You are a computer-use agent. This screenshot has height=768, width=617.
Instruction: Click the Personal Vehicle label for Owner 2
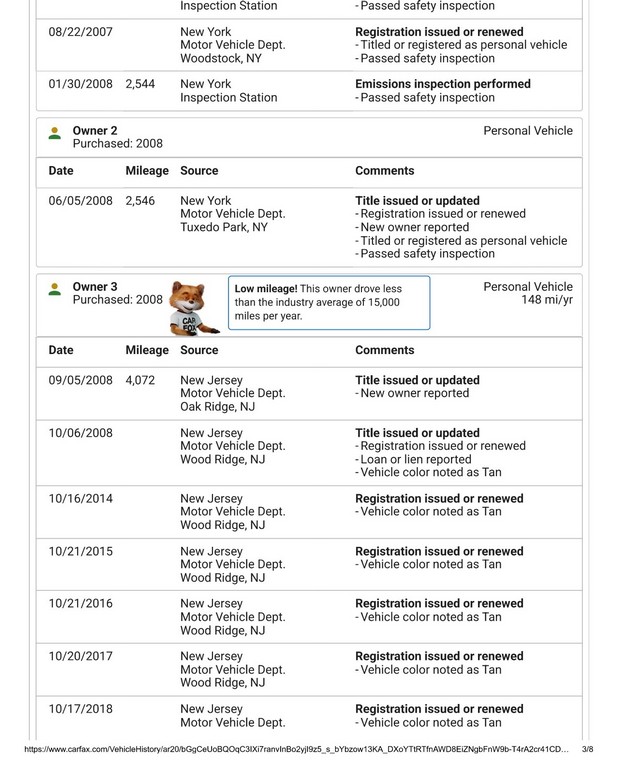[x=528, y=131]
